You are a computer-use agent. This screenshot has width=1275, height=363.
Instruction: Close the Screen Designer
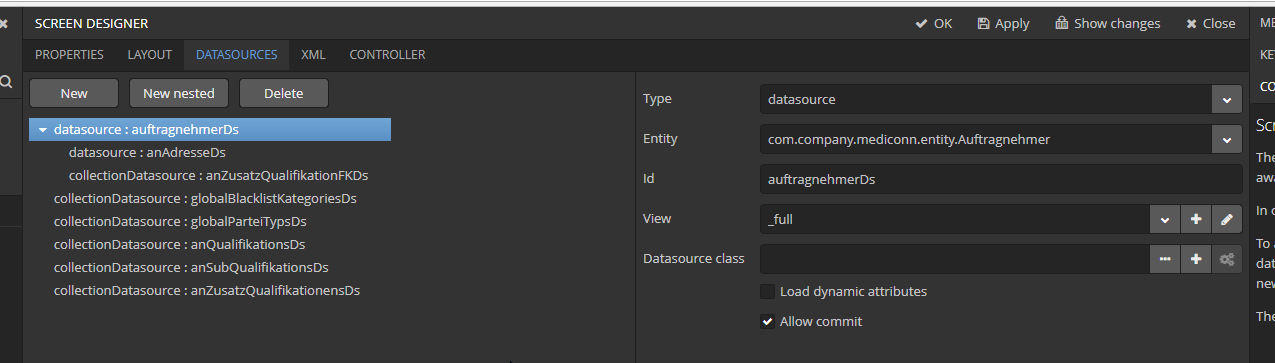1210,23
